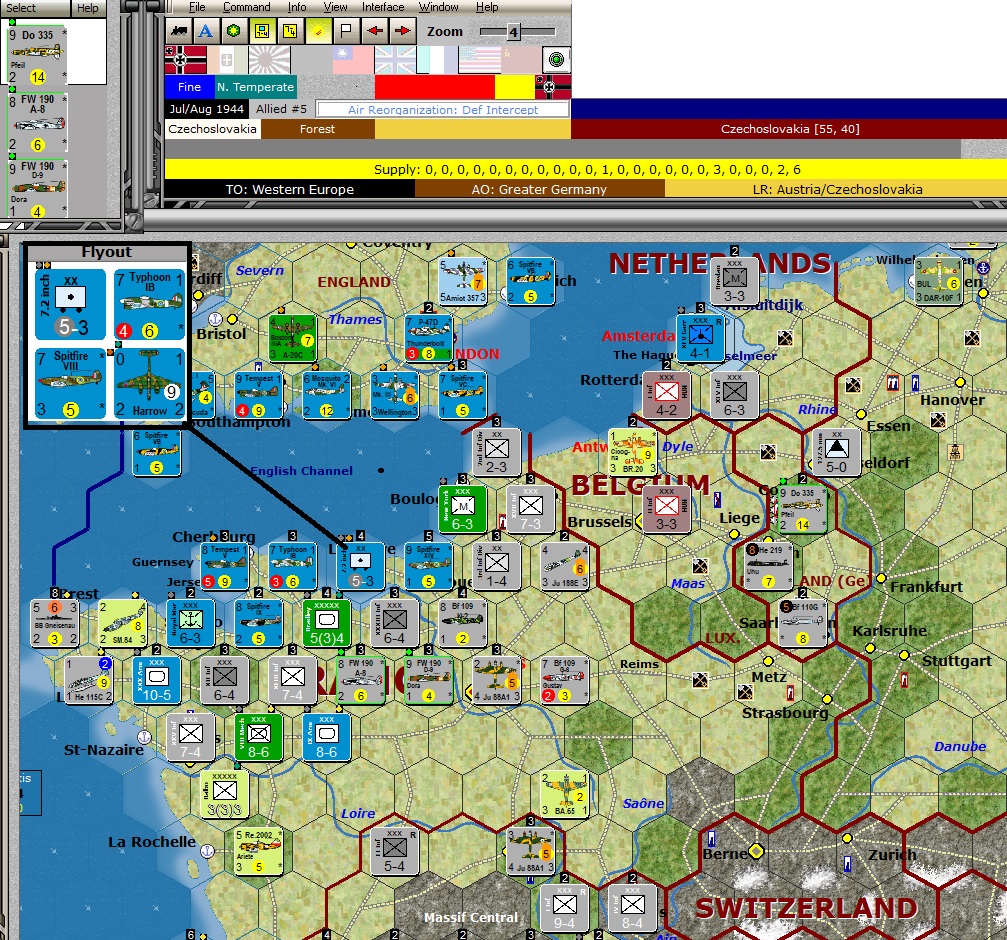The height and width of the screenshot is (940, 1007).
Task: Select the Soviet red flag
Action: pos(521,60)
